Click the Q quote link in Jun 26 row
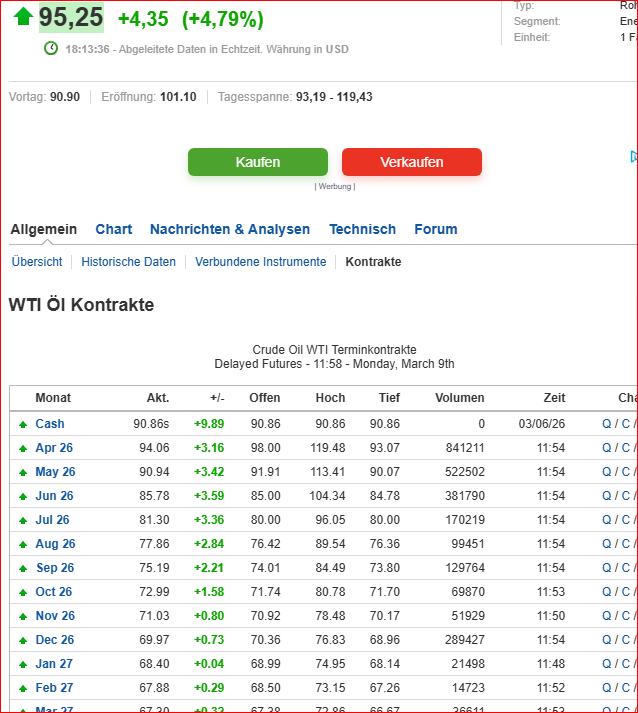The height and width of the screenshot is (713, 638). point(606,496)
